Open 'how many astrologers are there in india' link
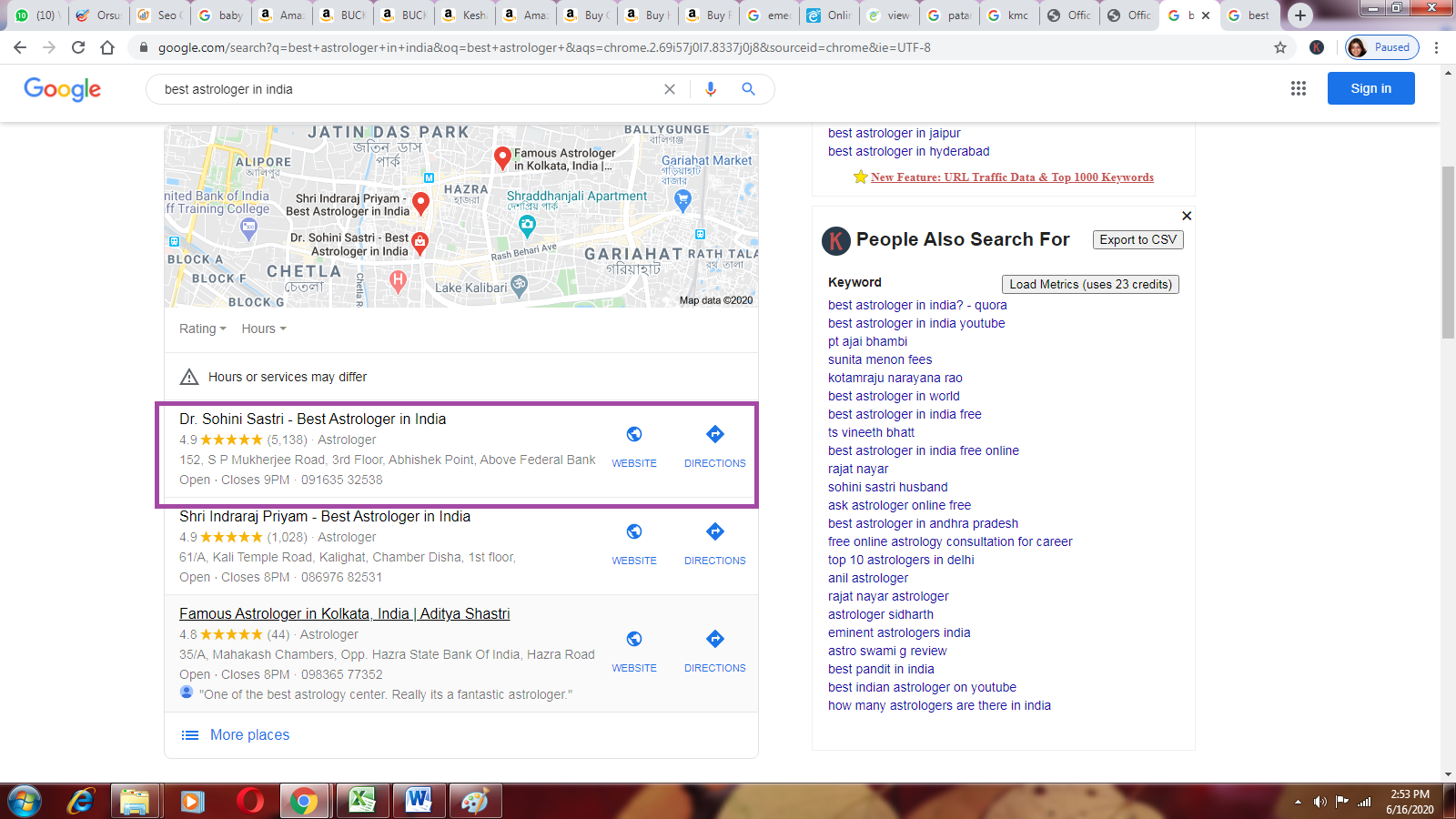1456x819 pixels. 939,705
